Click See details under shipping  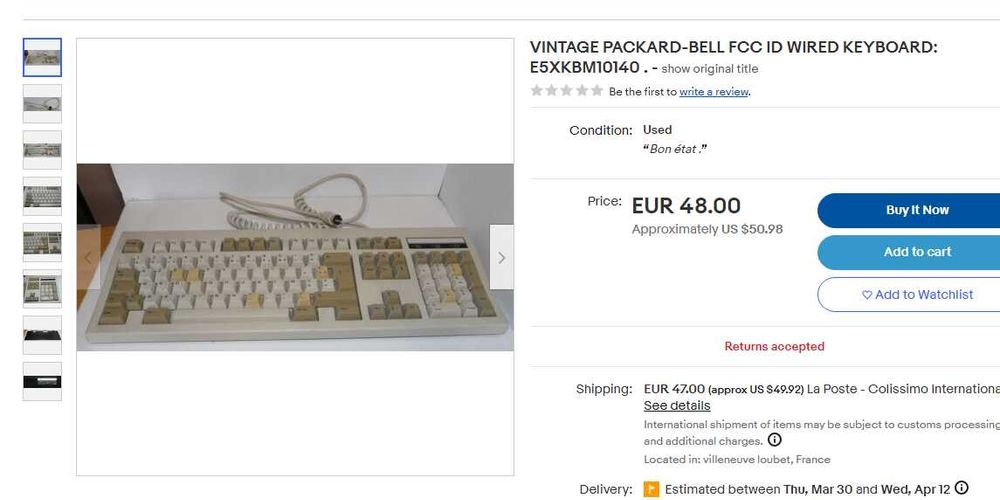click(677, 406)
